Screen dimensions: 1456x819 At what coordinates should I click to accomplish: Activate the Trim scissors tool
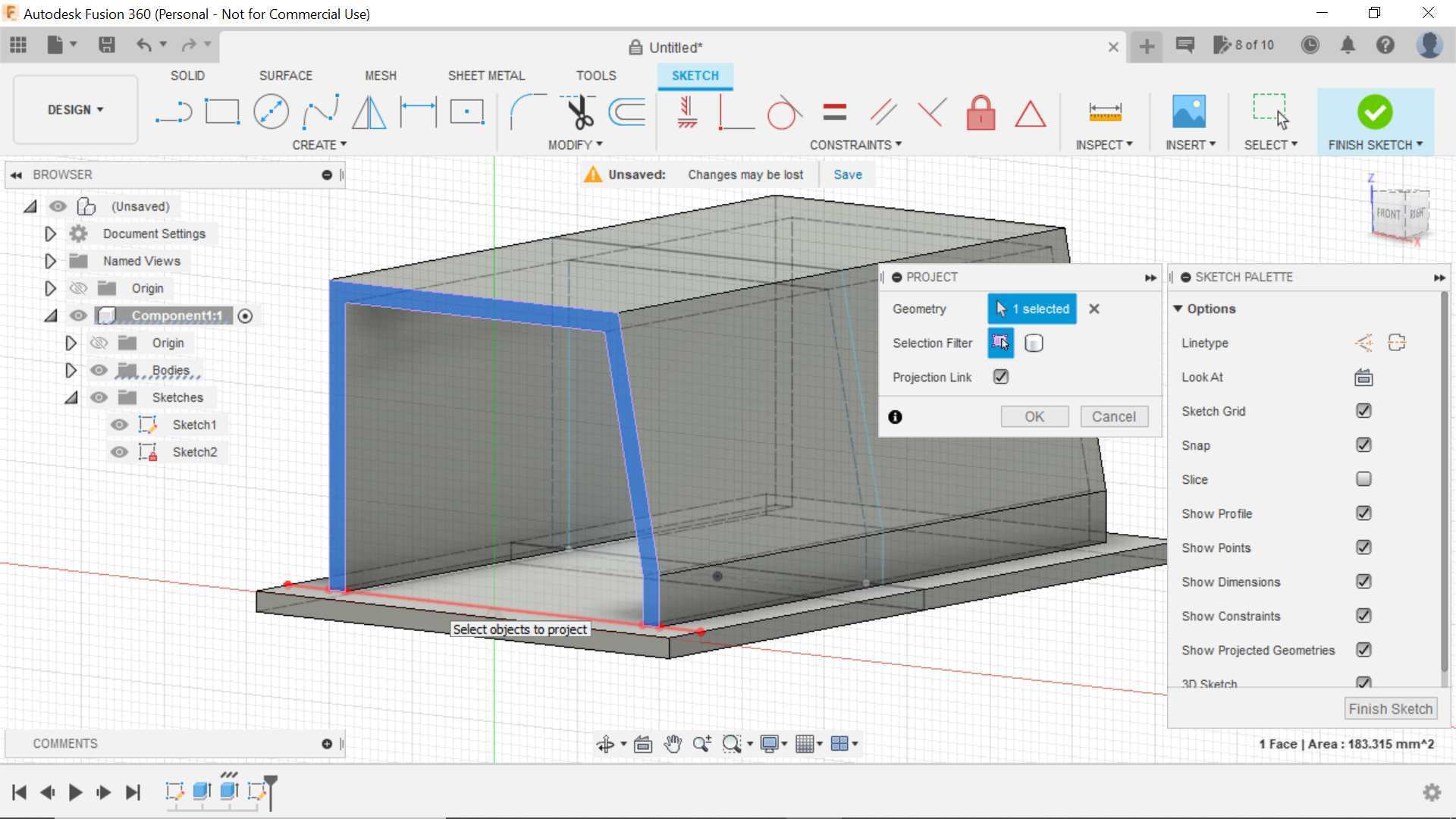576,111
